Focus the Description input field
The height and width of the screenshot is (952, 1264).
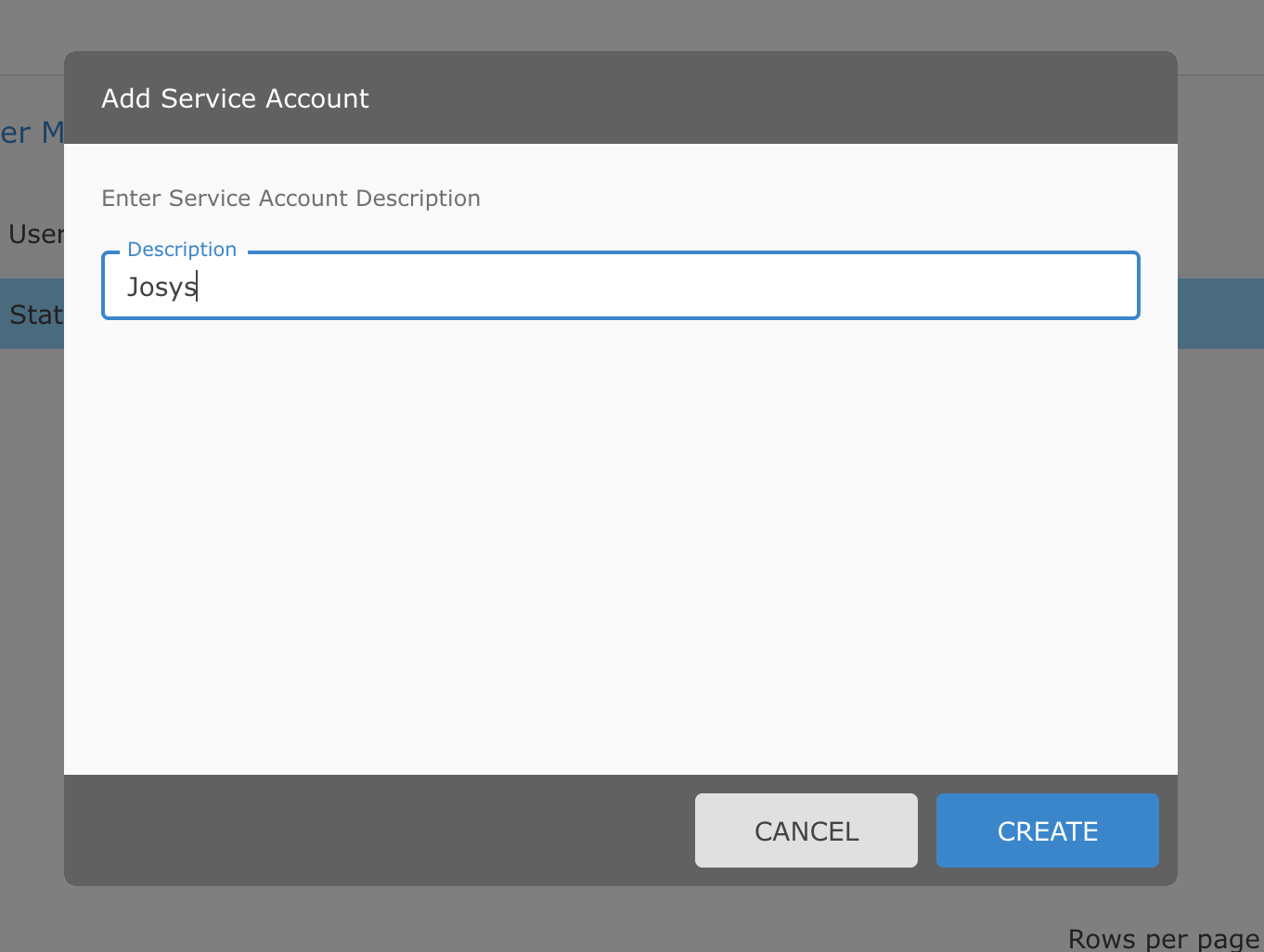click(620, 287)
